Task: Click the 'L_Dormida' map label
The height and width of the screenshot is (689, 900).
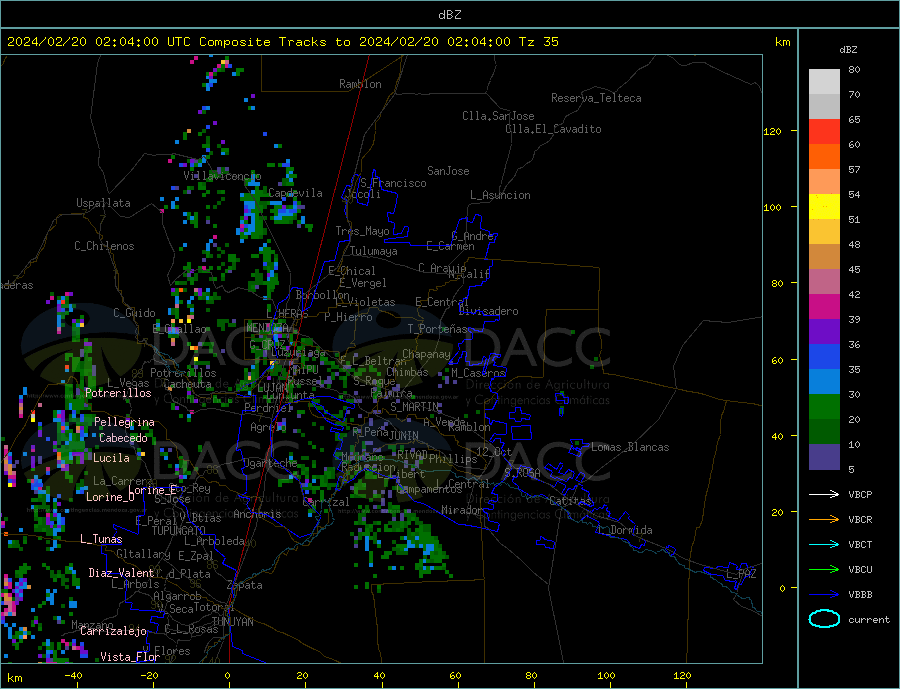Action: pos(626,530)
